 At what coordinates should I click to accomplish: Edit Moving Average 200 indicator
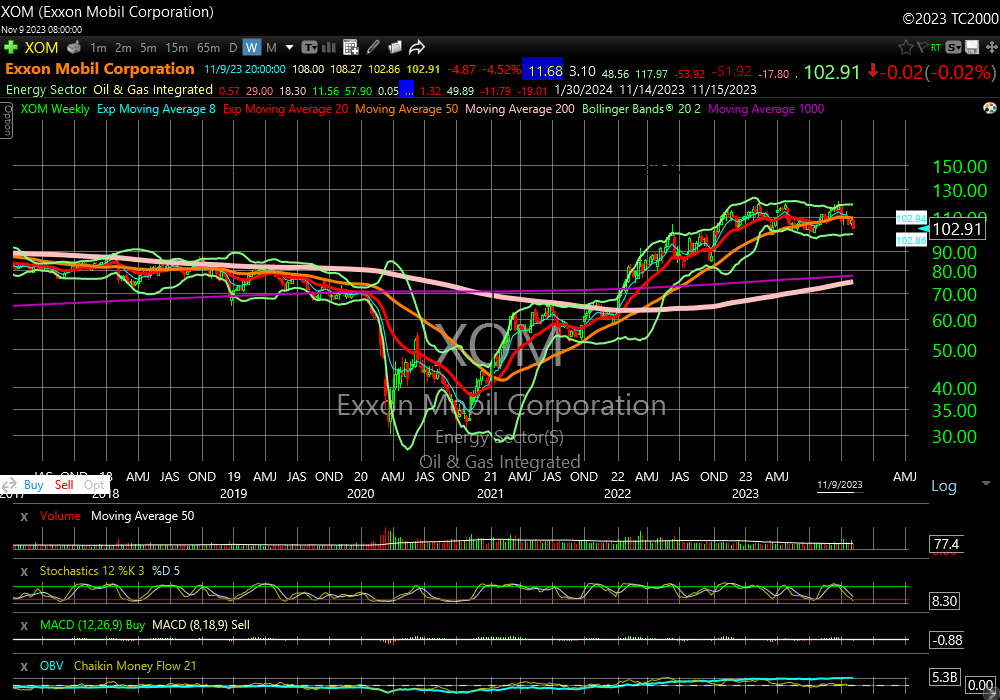[520, 109]
